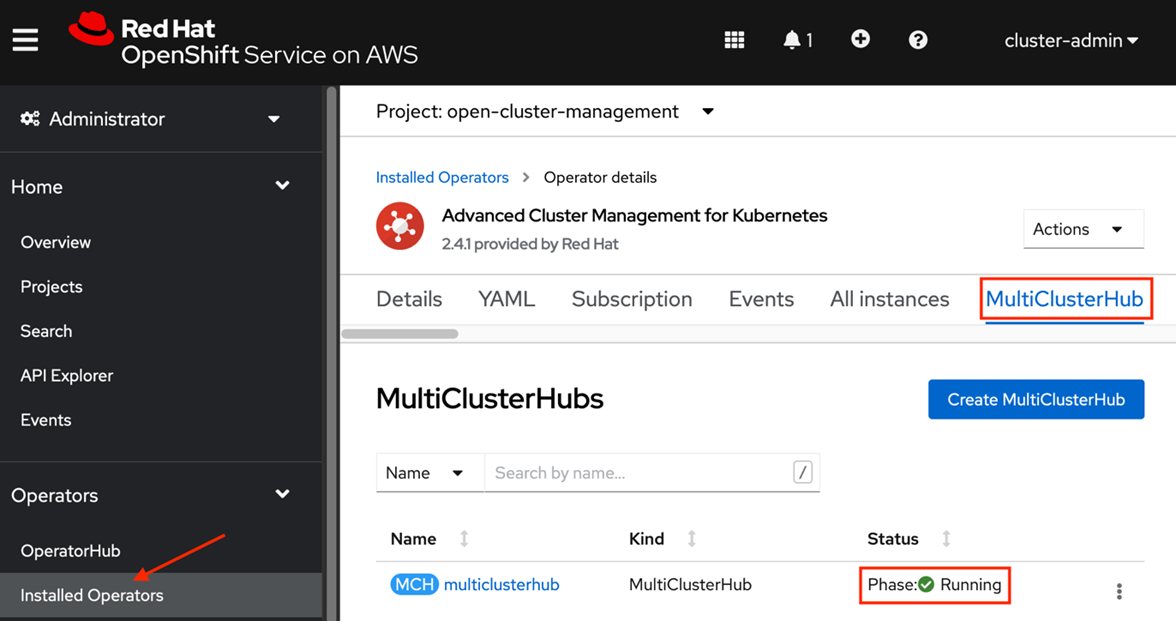
Task: Open Events in the sidebar
Action: coord(46,420)
